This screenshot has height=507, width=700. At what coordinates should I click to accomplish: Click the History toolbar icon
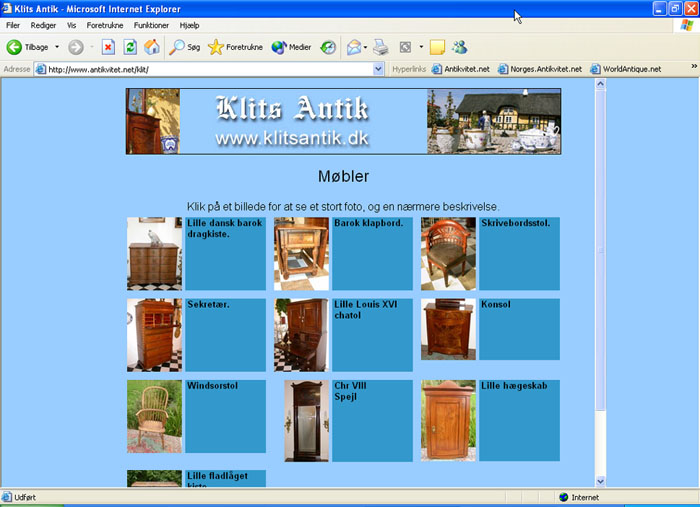tap(328, 47)
